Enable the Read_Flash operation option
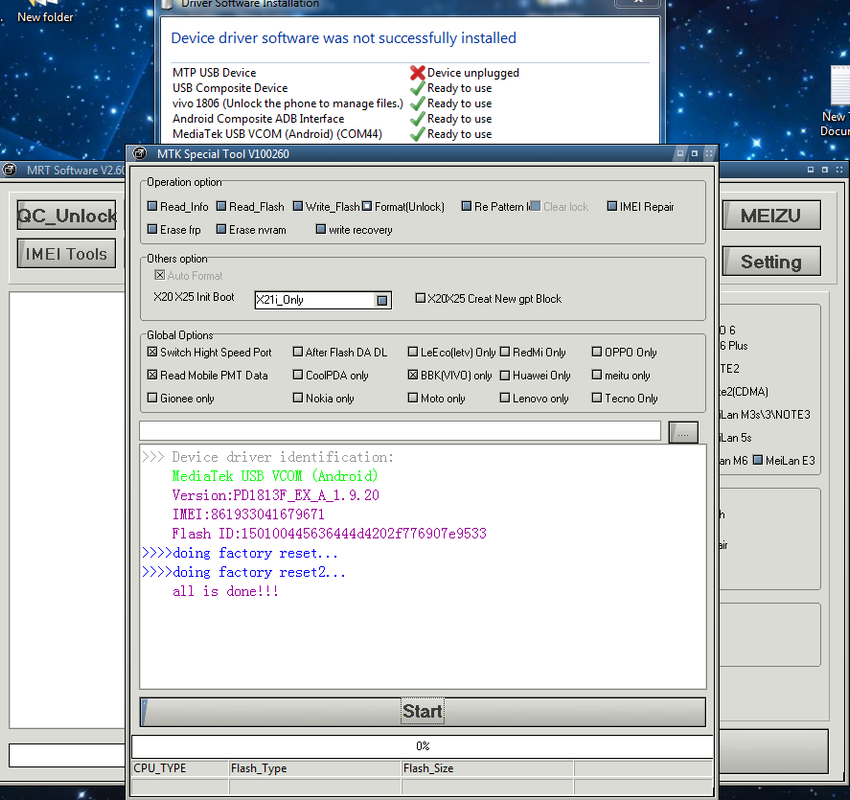The image size is (850, 800). click(221, 207)
